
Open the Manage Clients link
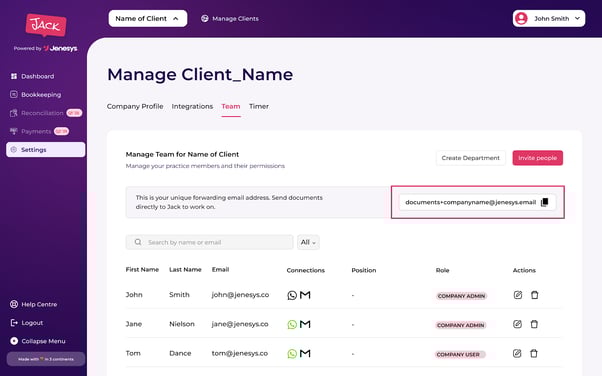point(230,18)
